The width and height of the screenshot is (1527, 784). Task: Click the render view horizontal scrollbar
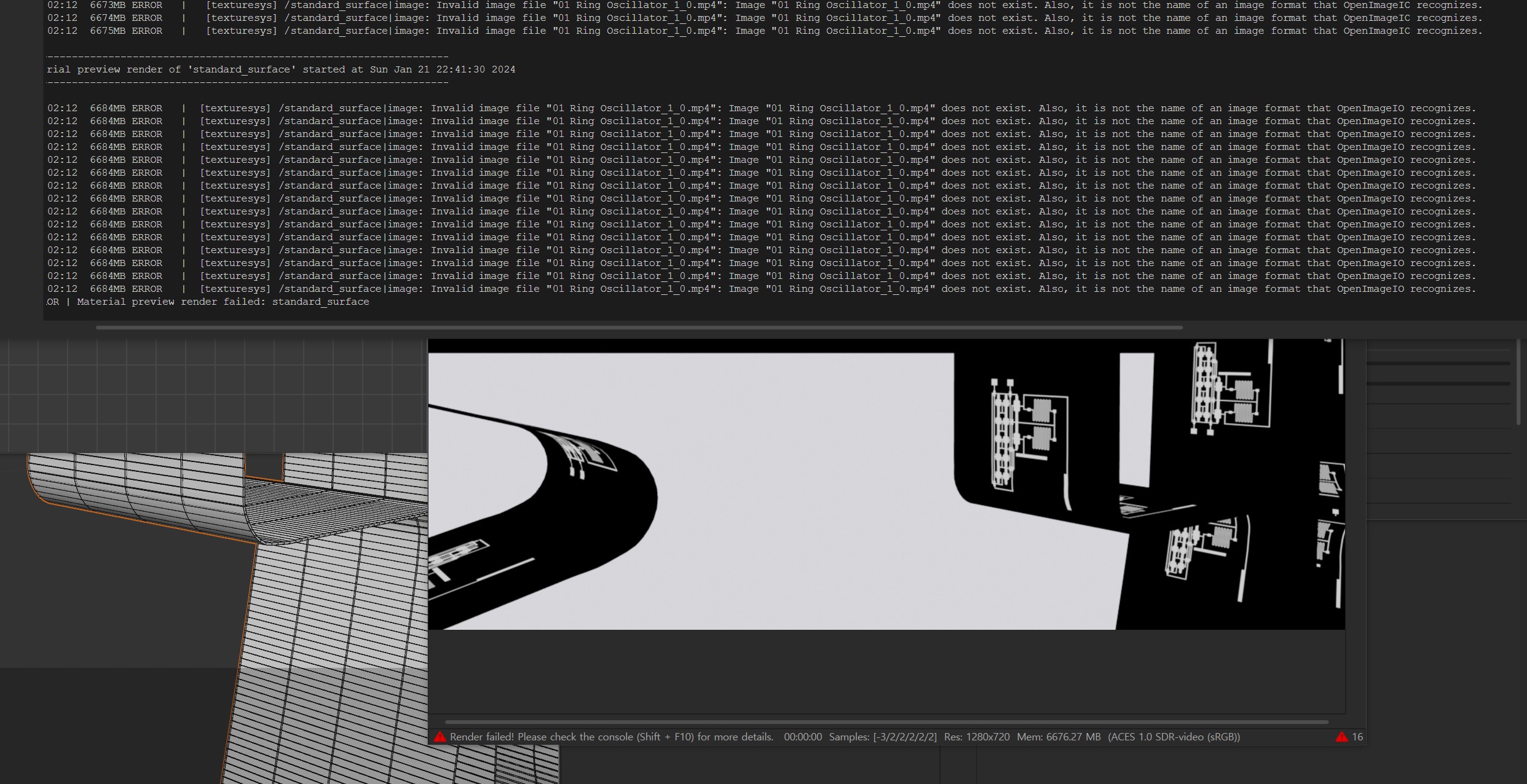pos(886,722)
